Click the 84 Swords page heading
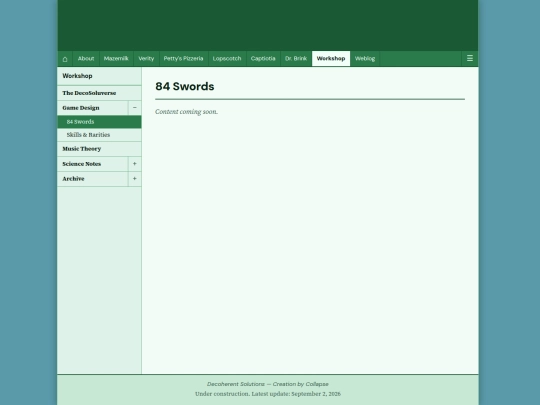This screenshot has height=405, width=540. click(185, 86)
